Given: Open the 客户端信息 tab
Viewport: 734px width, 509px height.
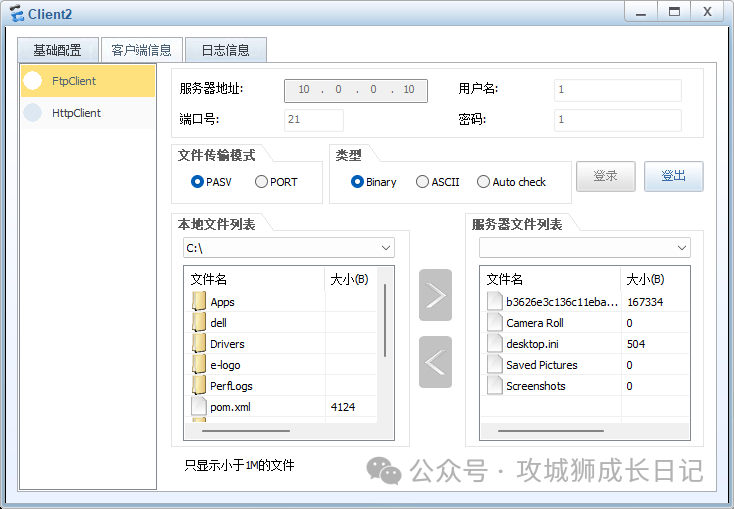Looking at the screenshot, I should coord(141,50).
